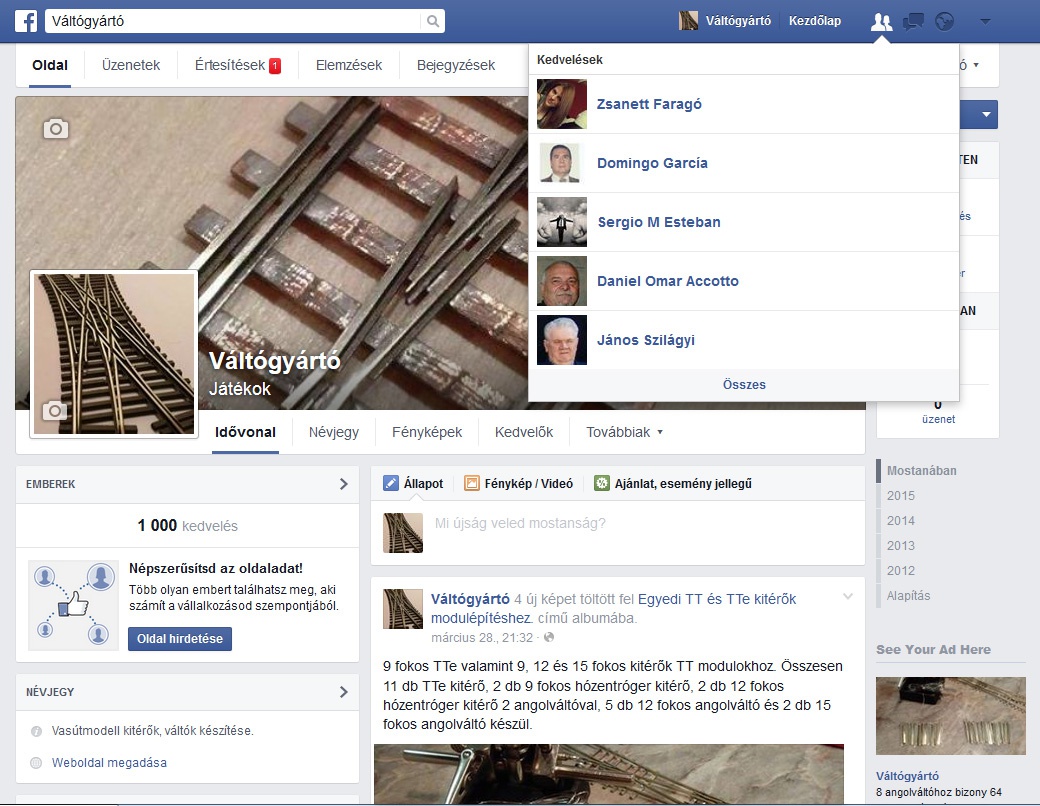Click the search magnifier icon
Screen dimensions: 1040x806
(432, 21)
